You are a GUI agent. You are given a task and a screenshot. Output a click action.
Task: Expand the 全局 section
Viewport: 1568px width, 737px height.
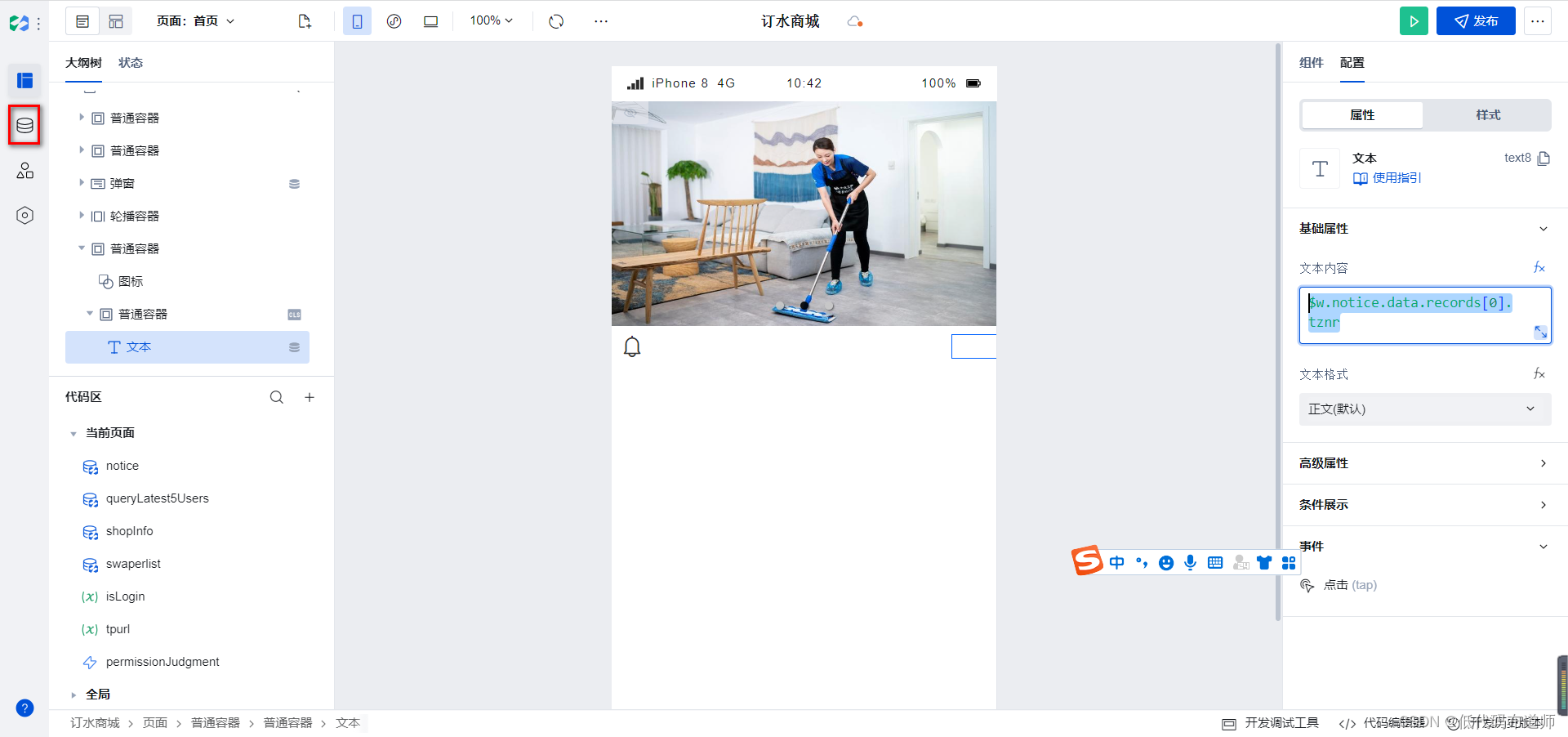(73, 695)
